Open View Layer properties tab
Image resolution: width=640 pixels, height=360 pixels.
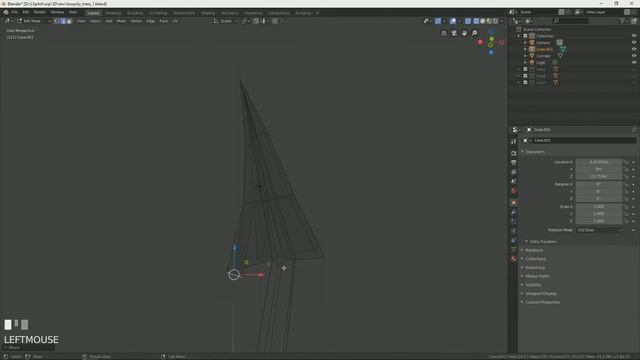[513, 172]
